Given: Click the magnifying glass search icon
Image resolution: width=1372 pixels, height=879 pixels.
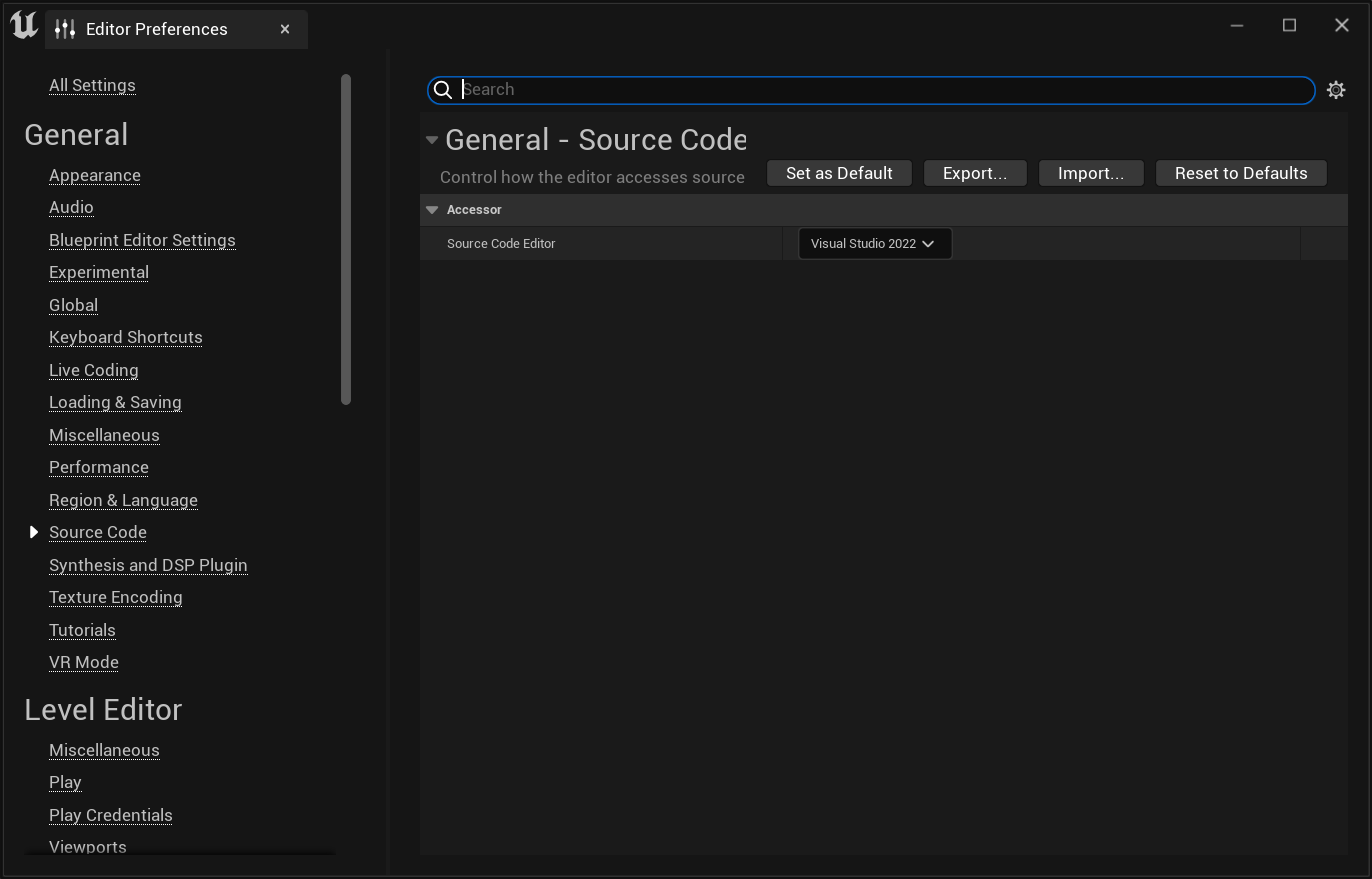Looking at the screenshot, I should pos(443,90).
